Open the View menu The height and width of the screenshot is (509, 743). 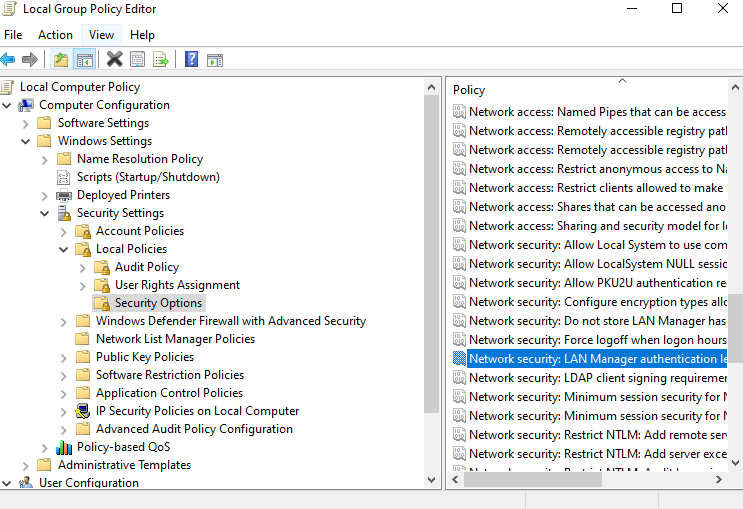coord(101,35)
